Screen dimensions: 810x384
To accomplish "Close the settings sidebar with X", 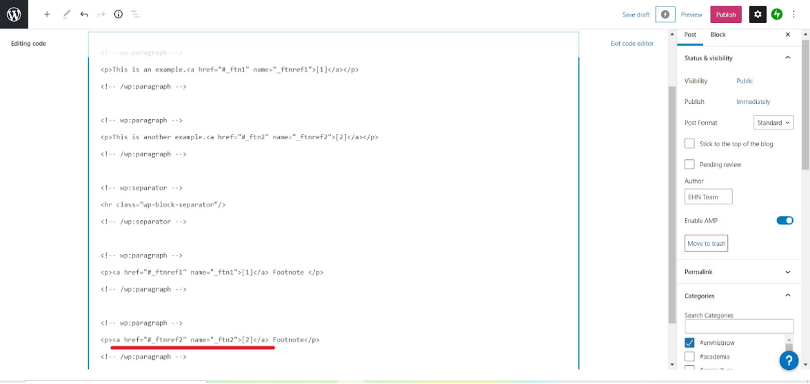I will [788, 35].
